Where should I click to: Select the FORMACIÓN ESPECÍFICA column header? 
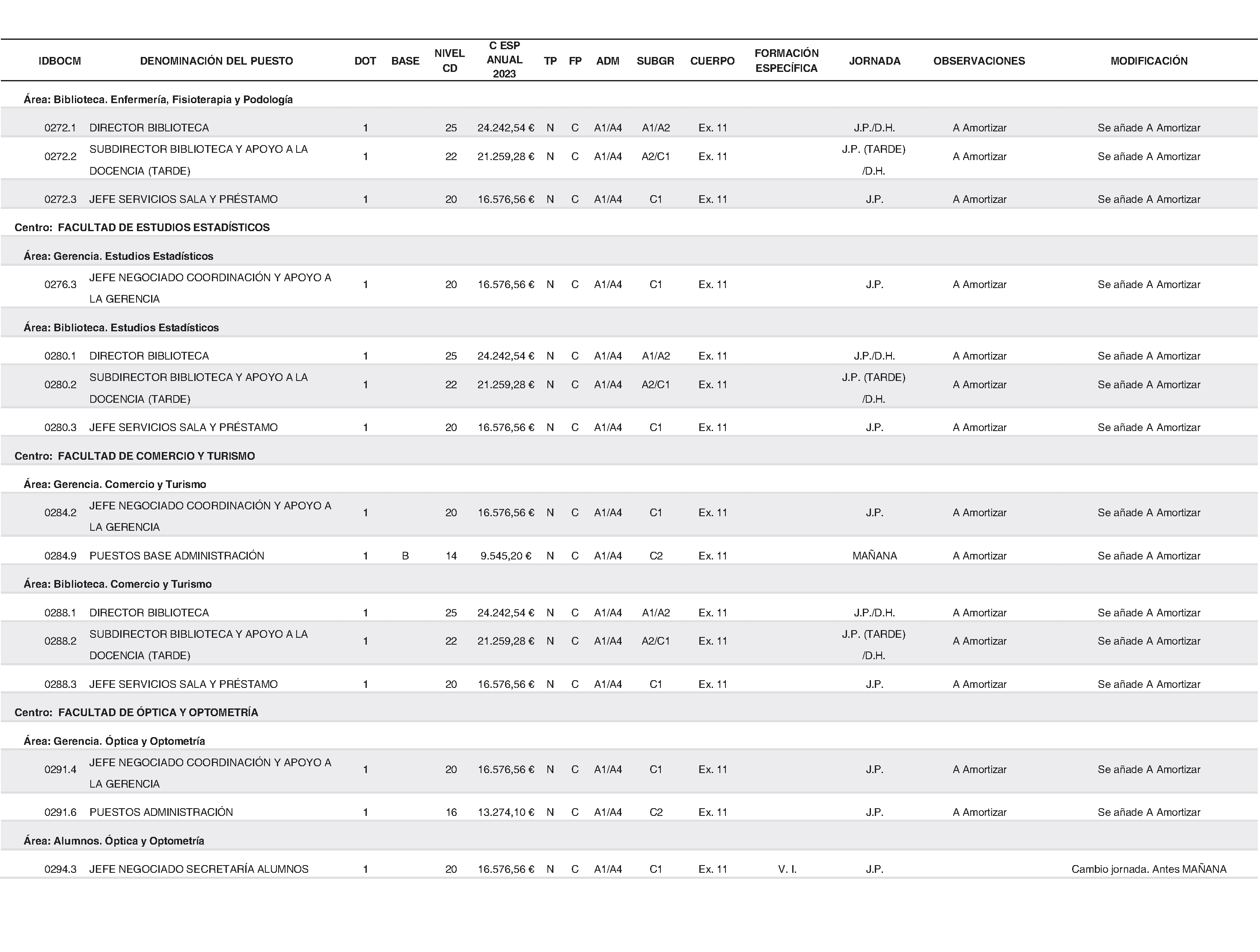[x=786, y=60]
